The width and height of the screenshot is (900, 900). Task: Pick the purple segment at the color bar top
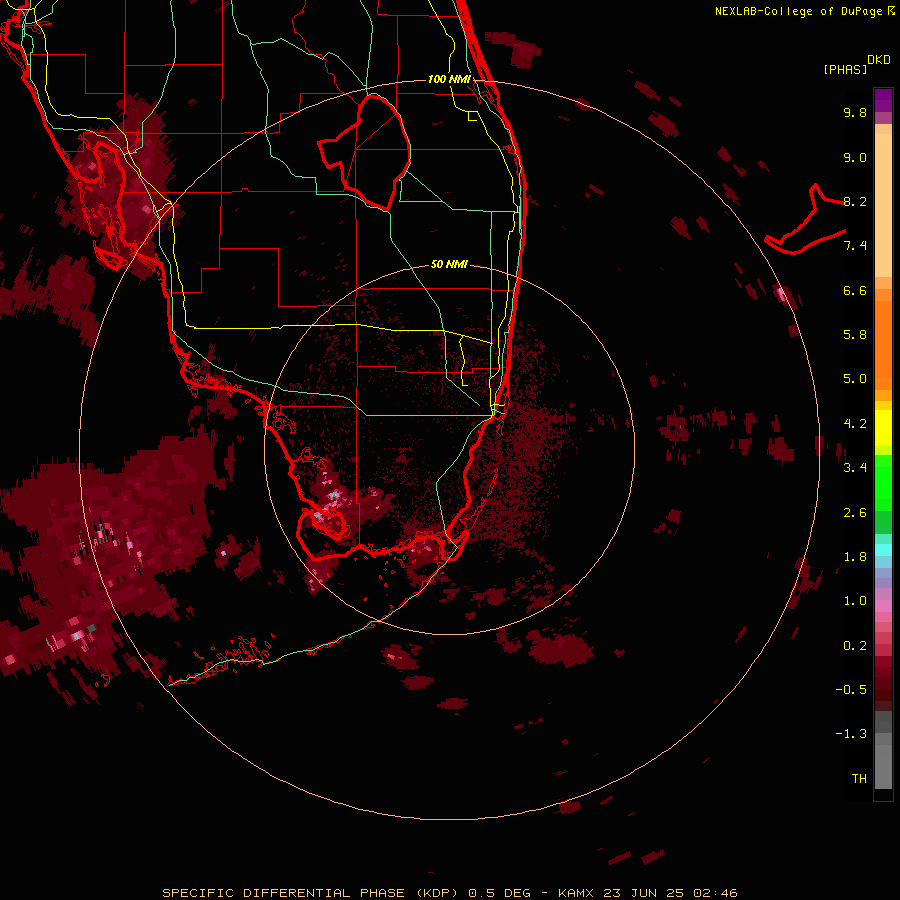coord(883,100)
